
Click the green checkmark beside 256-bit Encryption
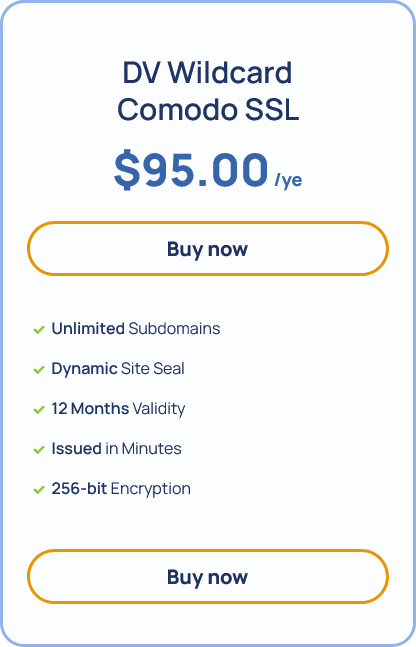tap(39, 490)
